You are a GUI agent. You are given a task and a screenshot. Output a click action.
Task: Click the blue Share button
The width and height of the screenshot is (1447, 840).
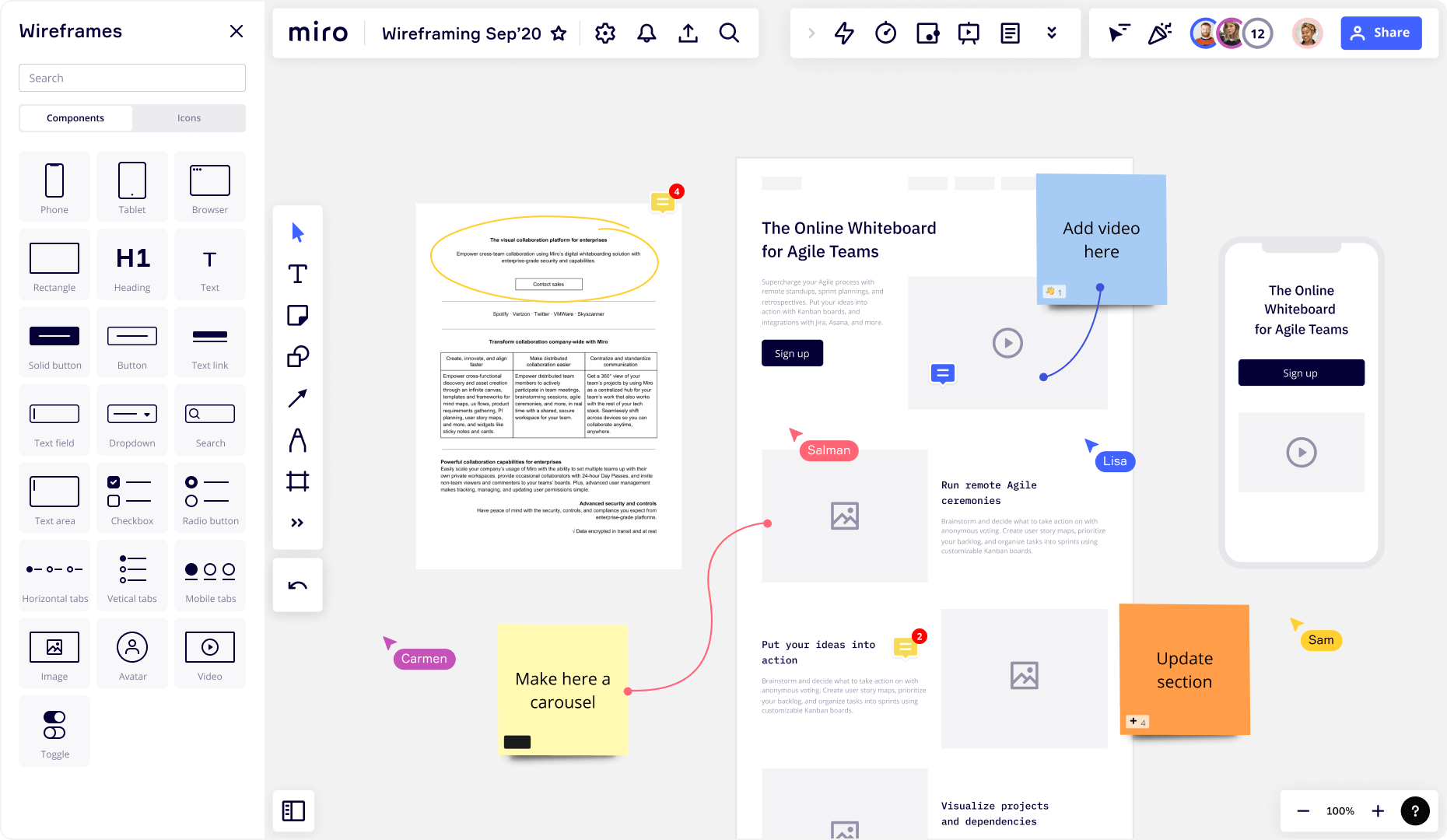tap(1381, 33)
